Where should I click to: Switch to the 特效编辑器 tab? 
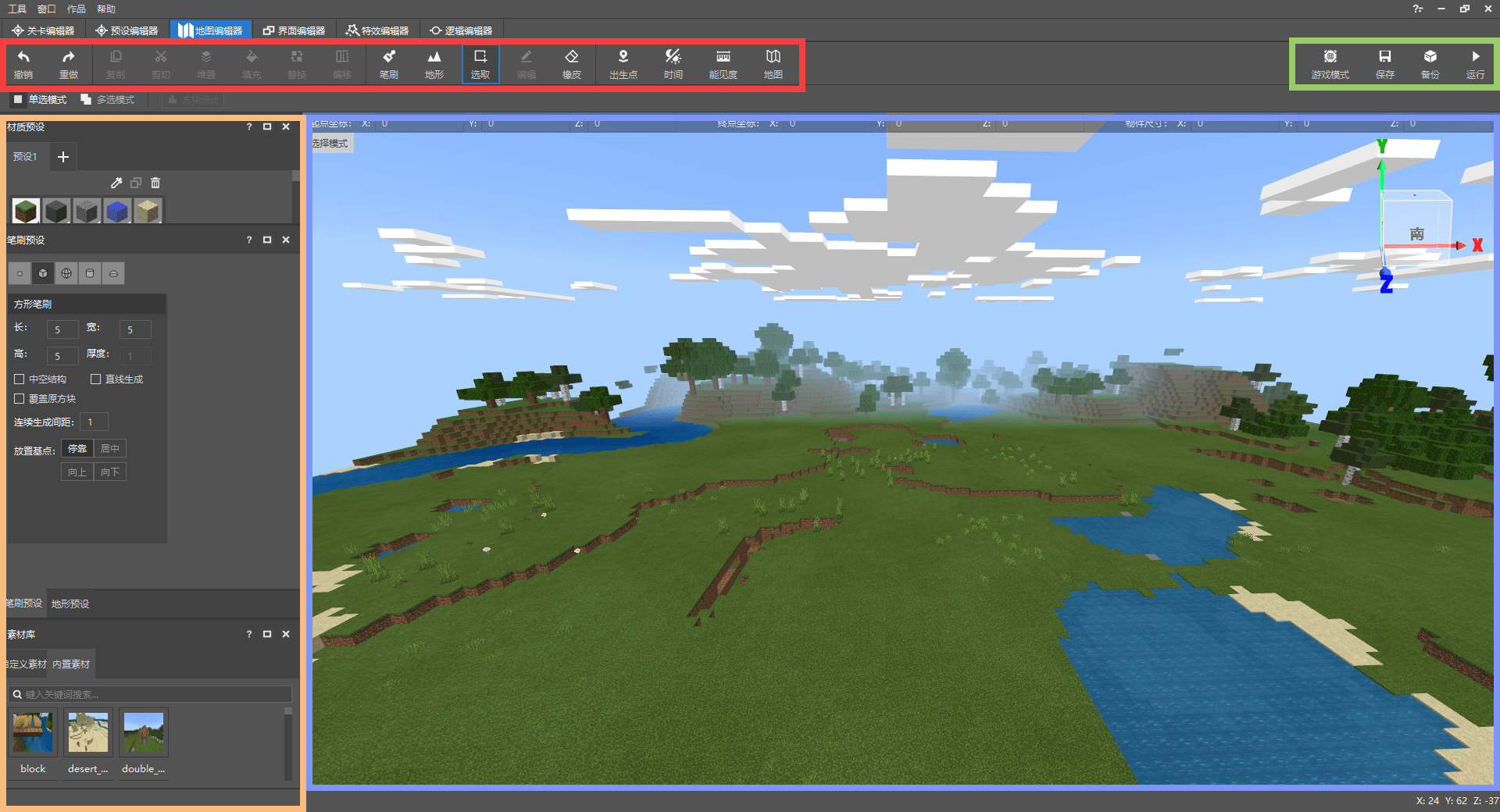[377, 30]
